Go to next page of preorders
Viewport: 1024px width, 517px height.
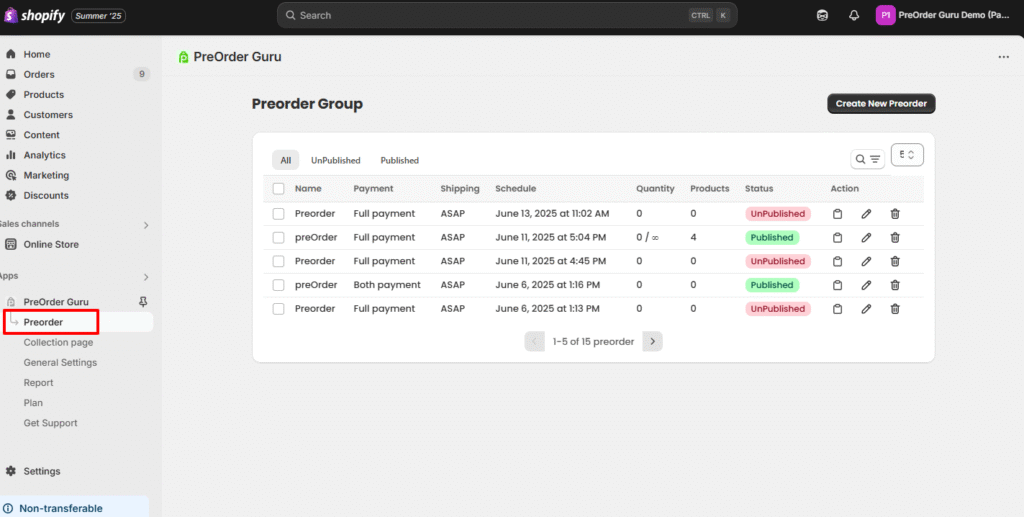click(x=652, y=342)
